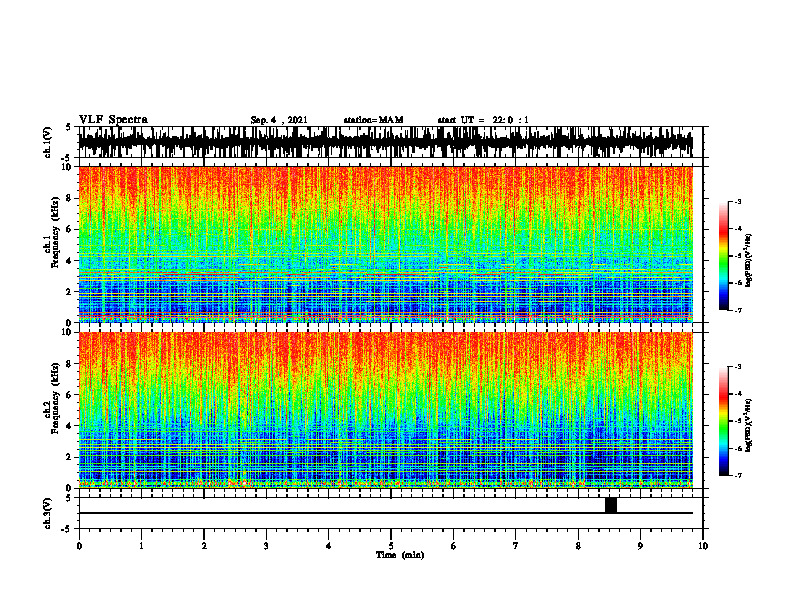Click the 1 tick label on Time axis
This screenshot has height=612, width=792.
[141, 546]
